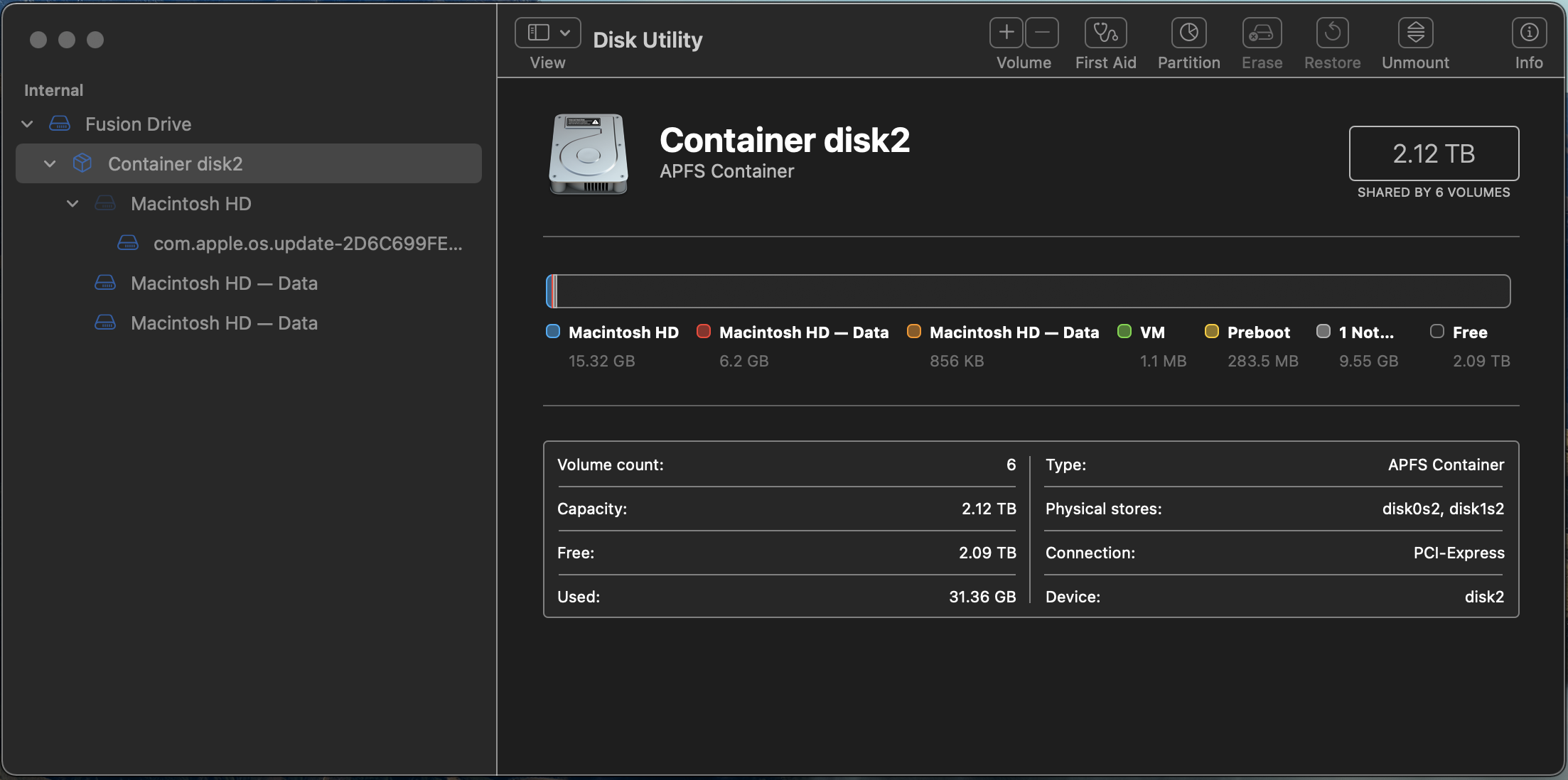Screen dimensions: 1568x780
Task: Click the large hard drive image
Action: click(x=589, y=153)
